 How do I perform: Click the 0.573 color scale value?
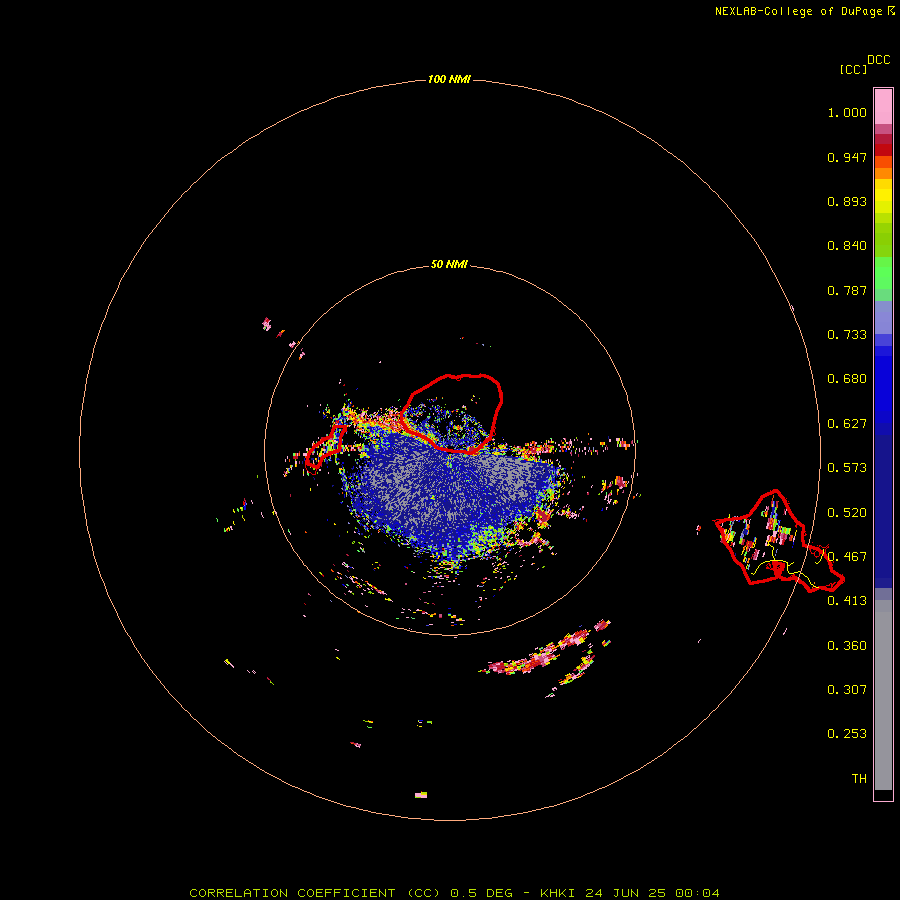(x=847, y=468)
